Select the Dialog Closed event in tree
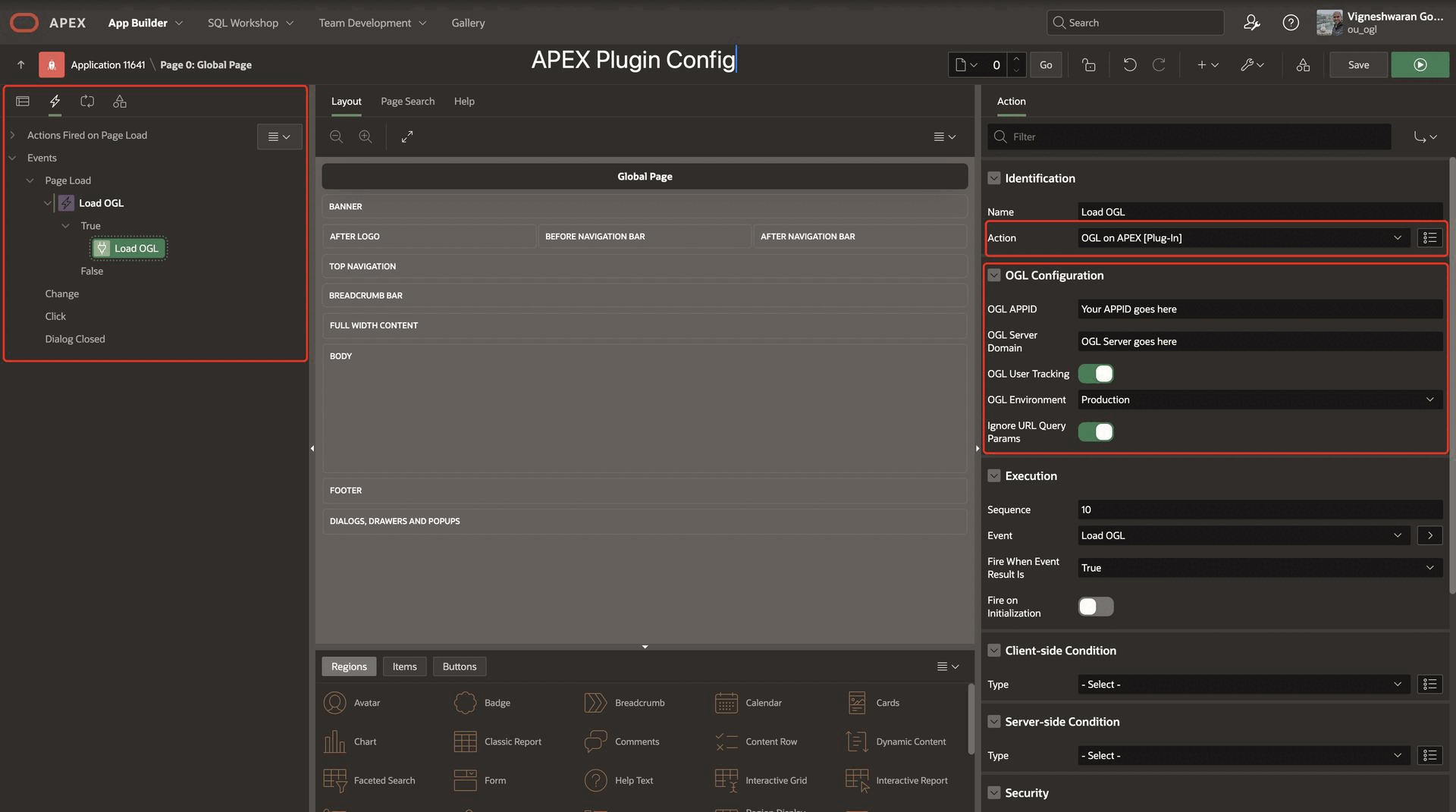The height and width of the screenshot is (812, 1456). [x=75, y=339]
